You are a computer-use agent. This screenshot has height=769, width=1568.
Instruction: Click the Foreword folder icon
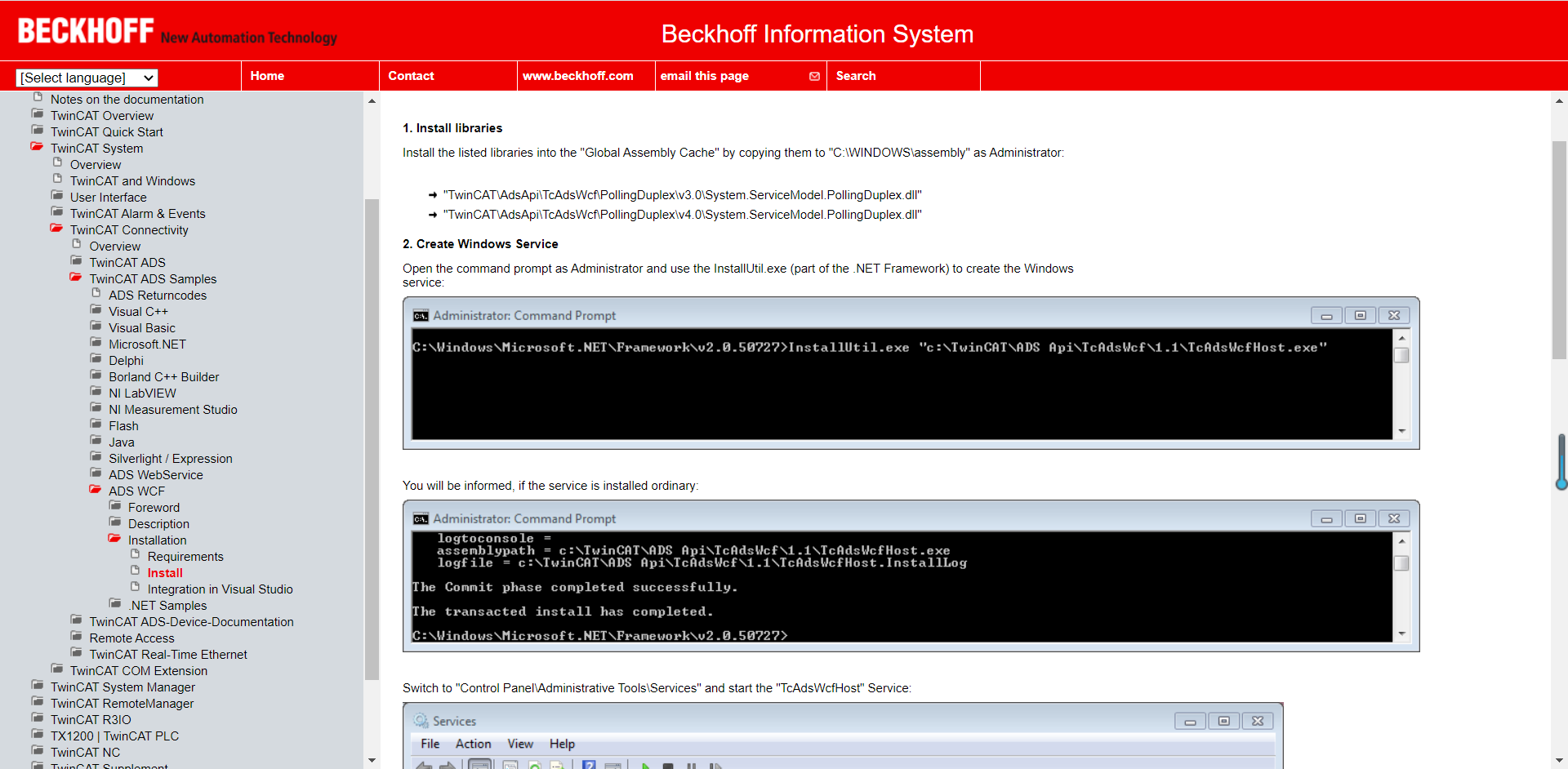[x=116, y=505]
